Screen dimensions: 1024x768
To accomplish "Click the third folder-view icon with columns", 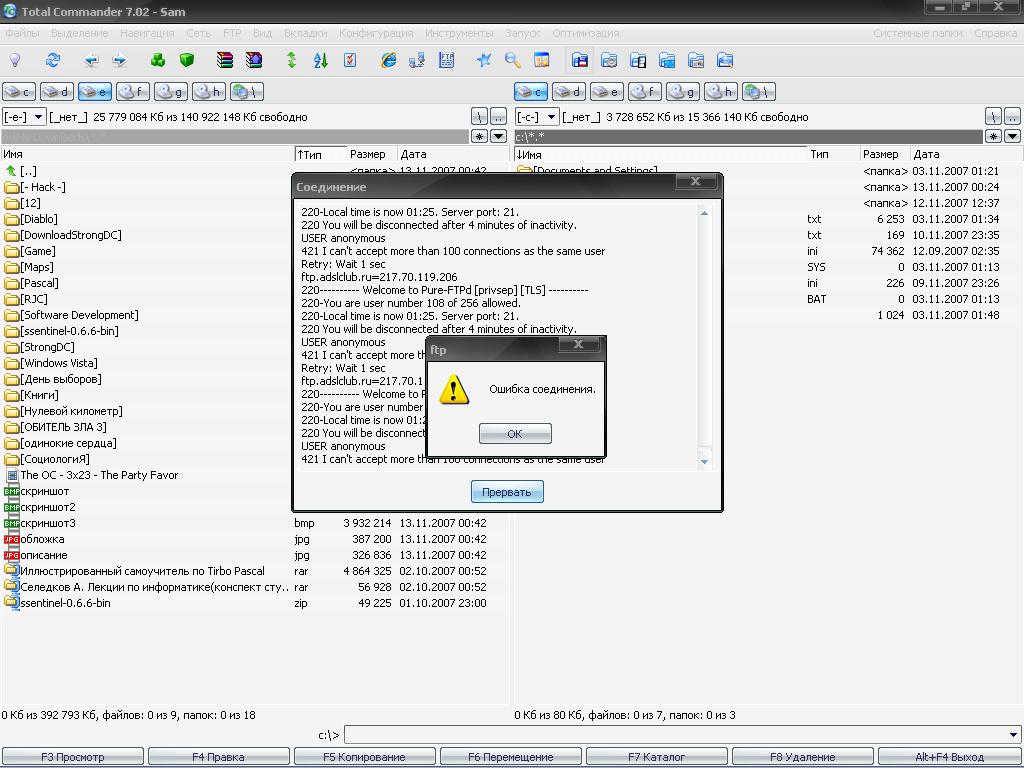I will tap(638, 61).
